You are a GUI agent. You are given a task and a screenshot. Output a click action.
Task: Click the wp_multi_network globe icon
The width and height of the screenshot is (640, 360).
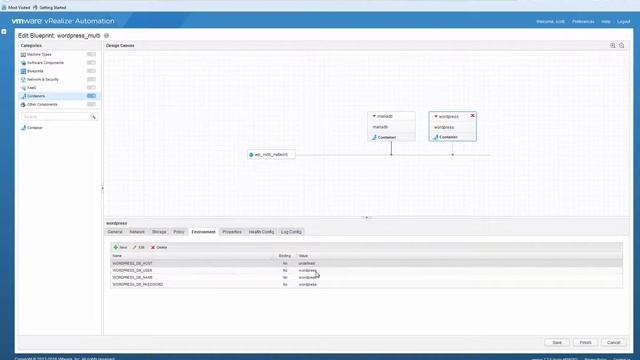click(251, 155)
